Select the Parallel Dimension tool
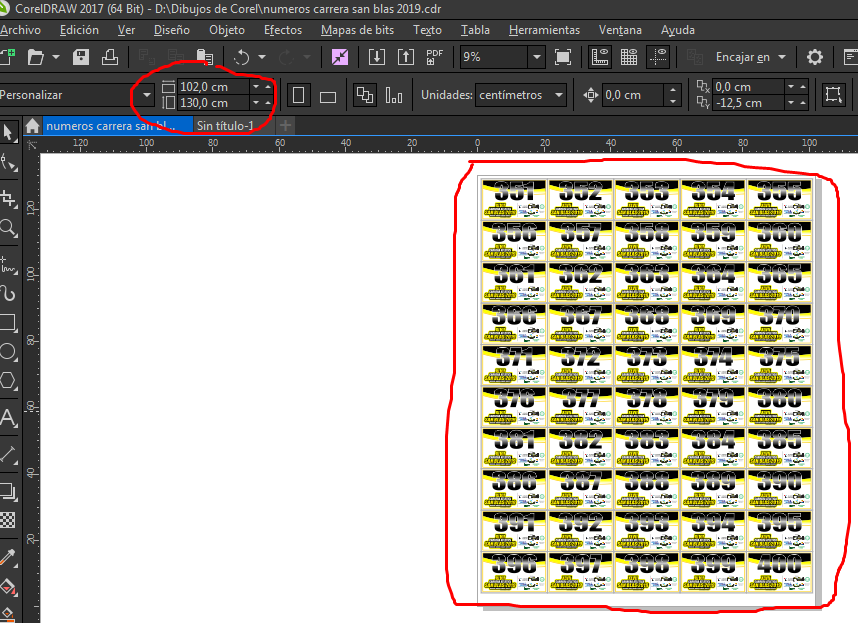 tap(8, 453)
